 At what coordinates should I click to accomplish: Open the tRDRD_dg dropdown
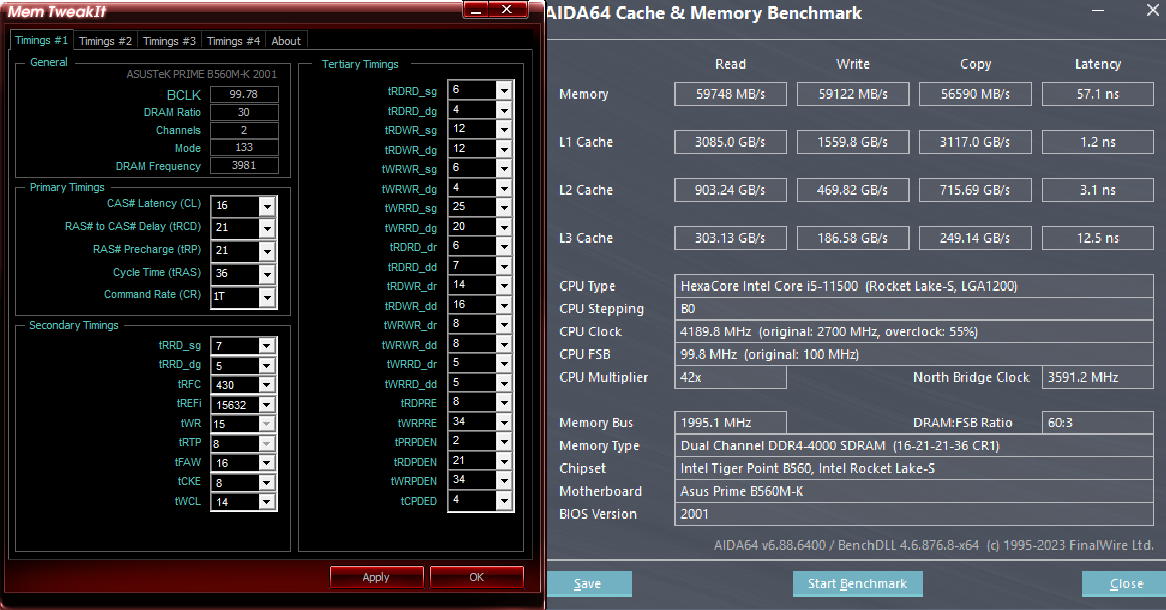pos(504,110)
